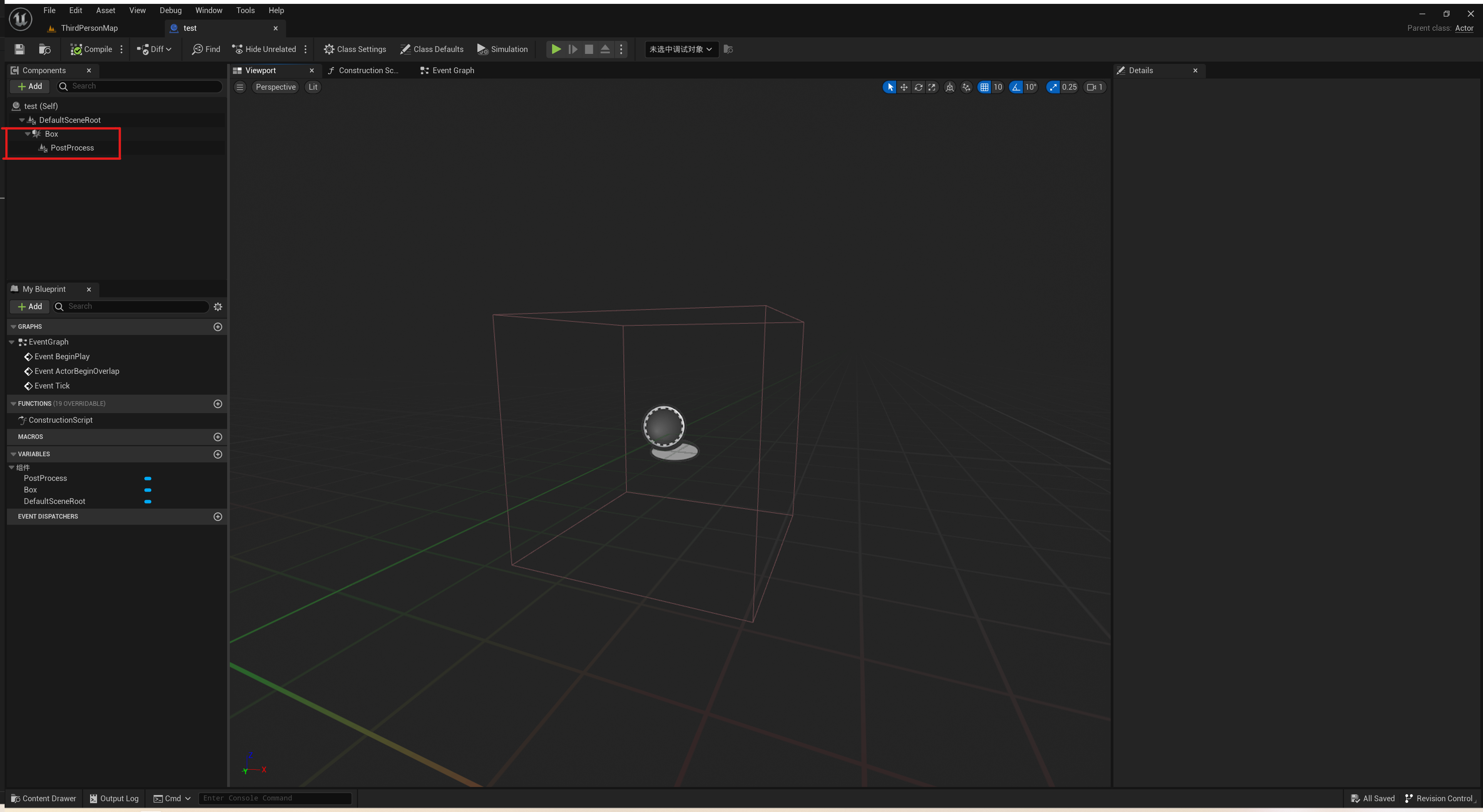Toggle surface snapping icon
Viewport: 1483px width, 812px height.
tap(967, 87)
